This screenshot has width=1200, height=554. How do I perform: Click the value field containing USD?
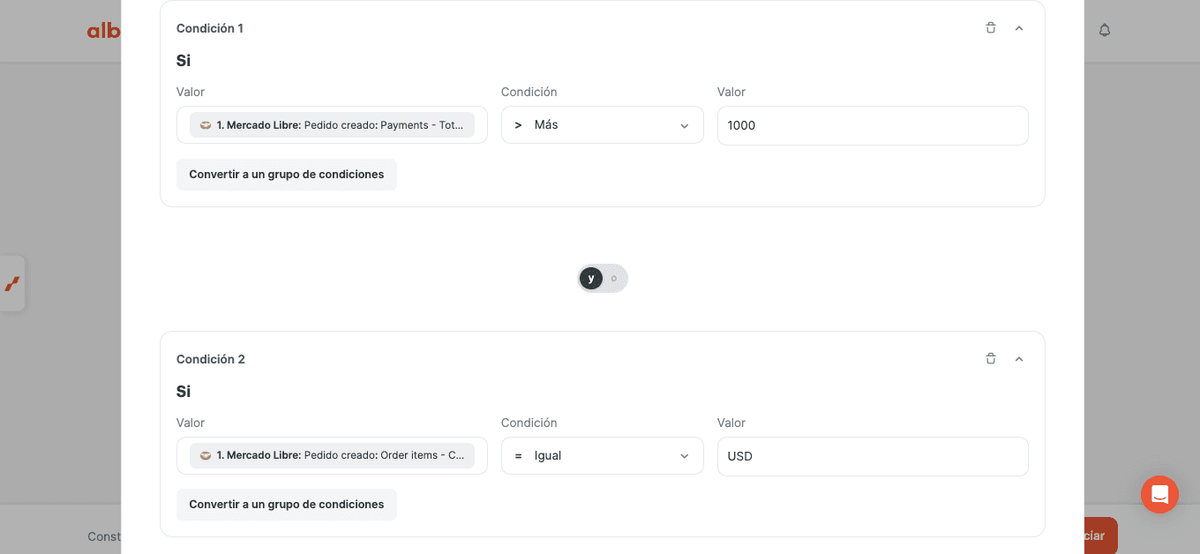(873, 456)
